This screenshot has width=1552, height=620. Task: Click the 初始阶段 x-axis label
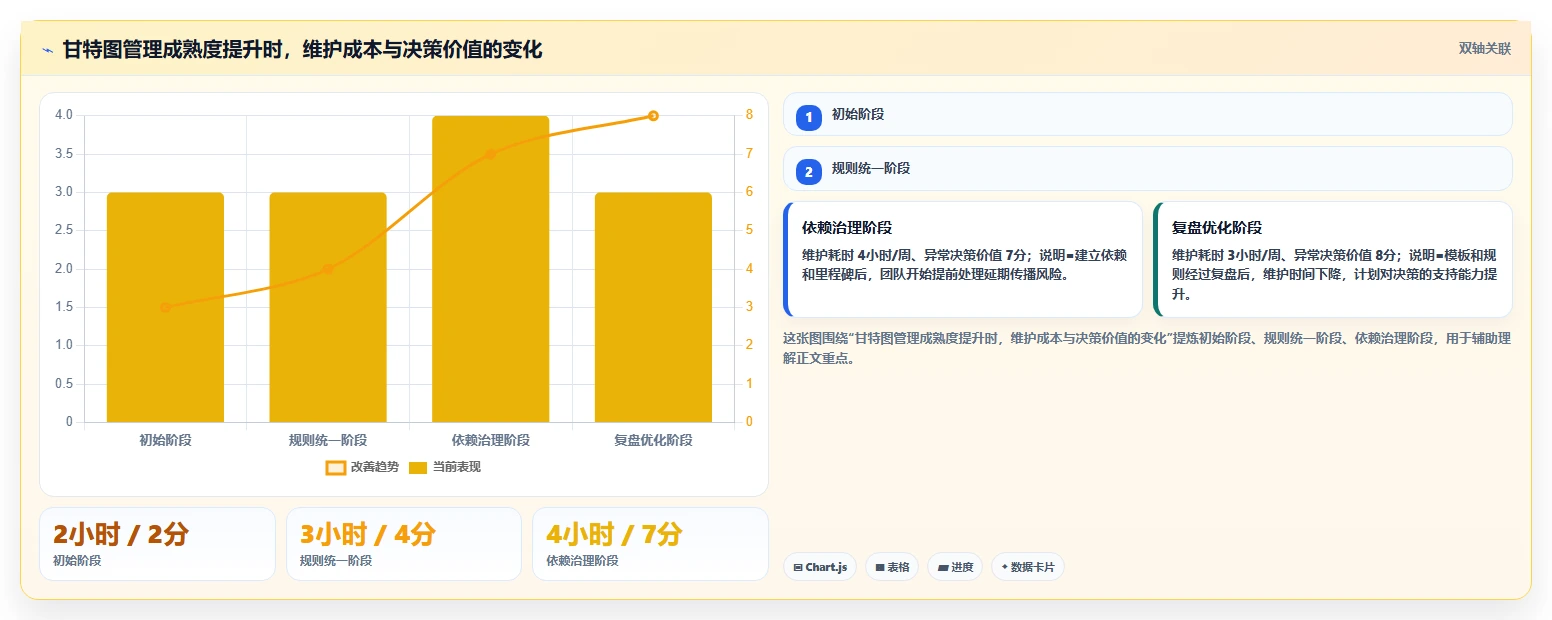point(165,440)
